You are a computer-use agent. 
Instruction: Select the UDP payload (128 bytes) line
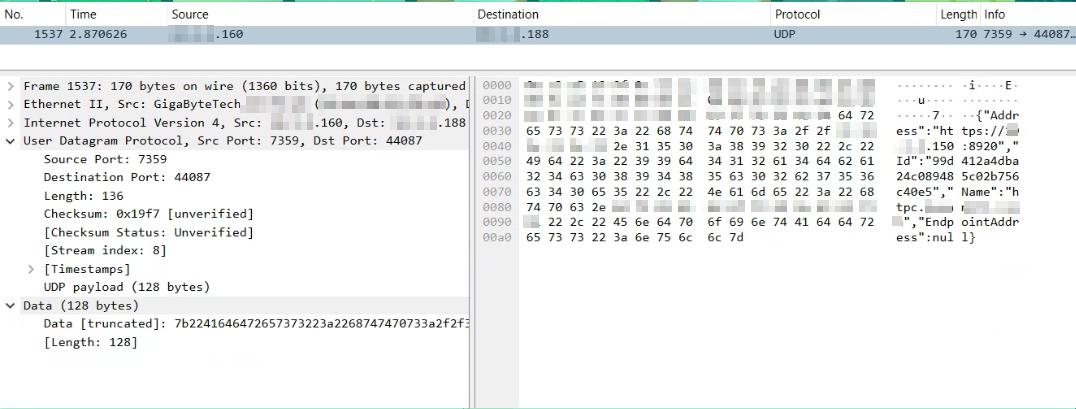126,287
